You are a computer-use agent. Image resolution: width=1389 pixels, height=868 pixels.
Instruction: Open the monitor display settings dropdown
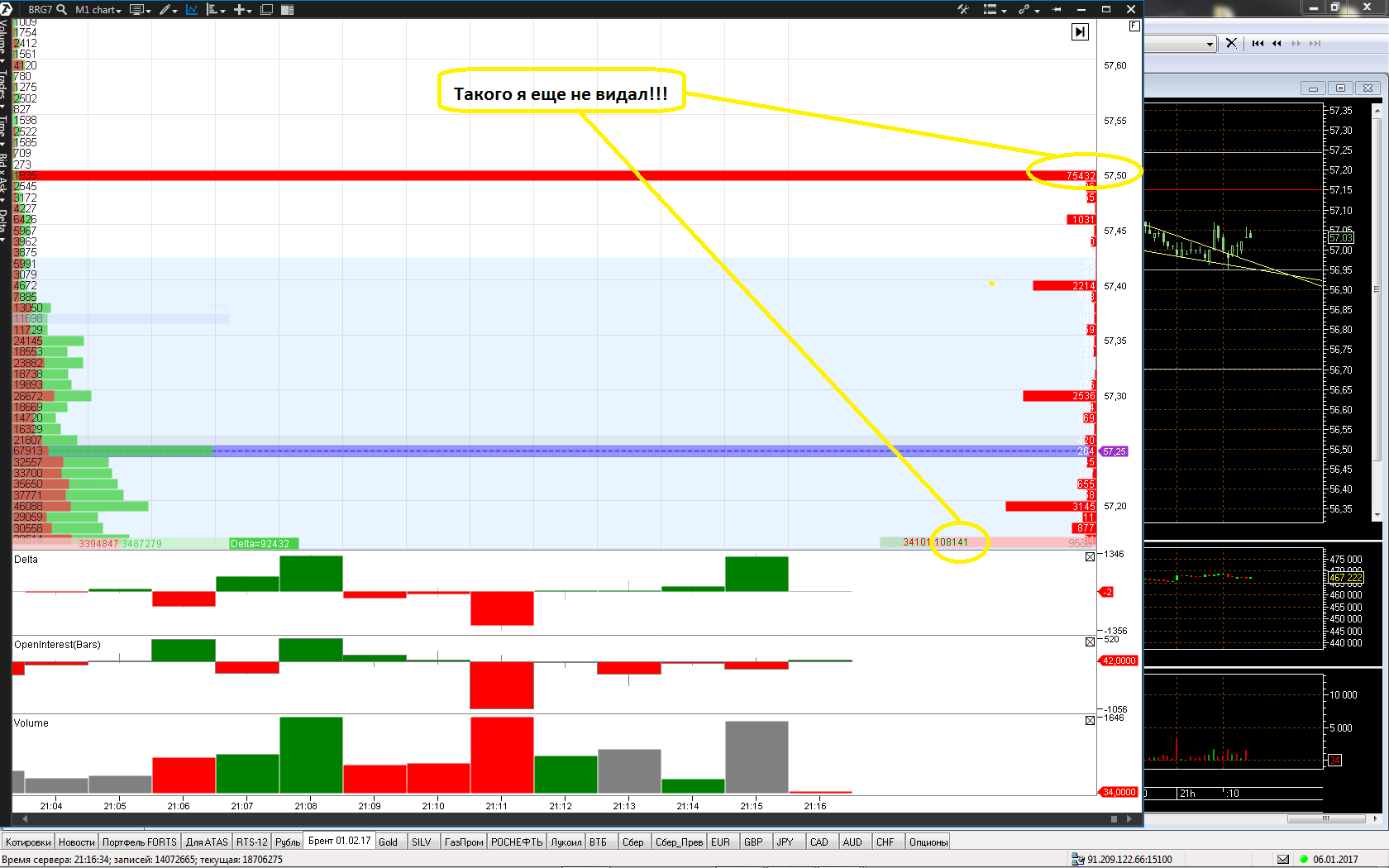click(x=141, y=10)
